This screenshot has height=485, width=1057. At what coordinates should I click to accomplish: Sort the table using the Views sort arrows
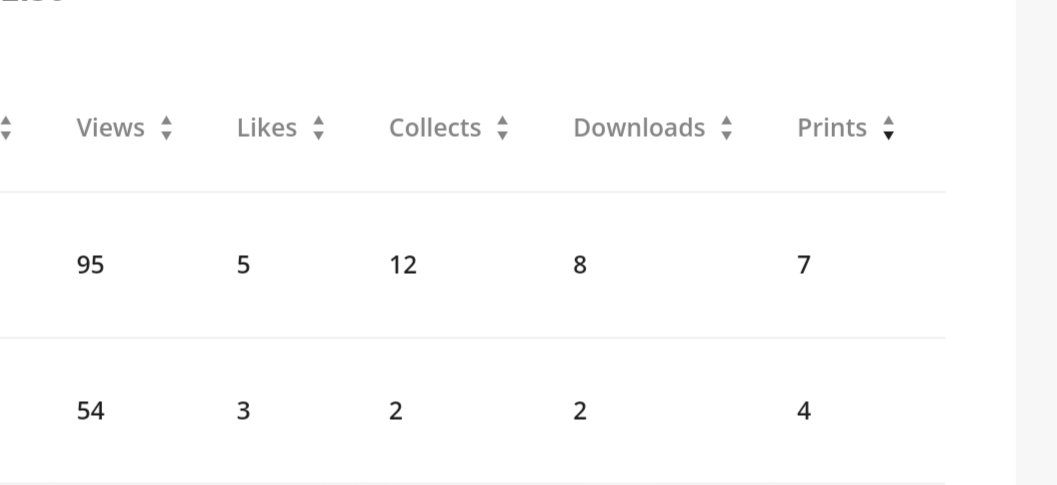coord(167,128)
